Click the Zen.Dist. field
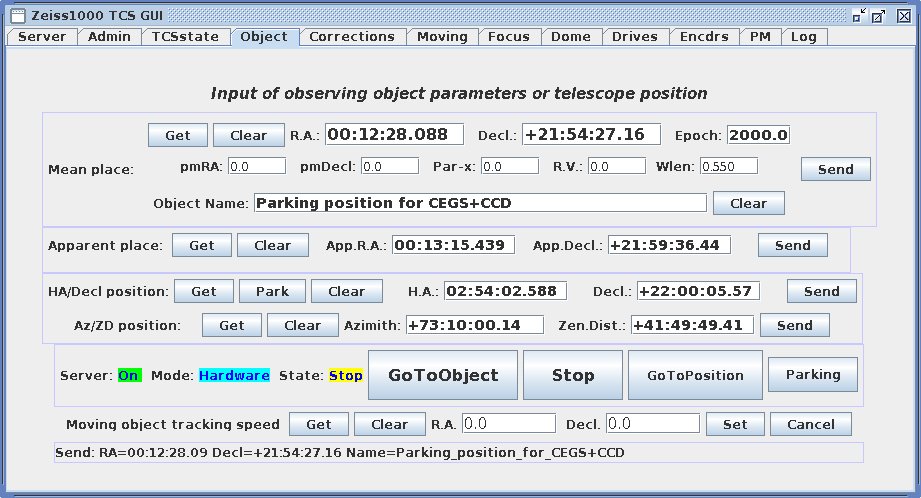The height and width of the screenshot is (498, 921). (693, 325)
